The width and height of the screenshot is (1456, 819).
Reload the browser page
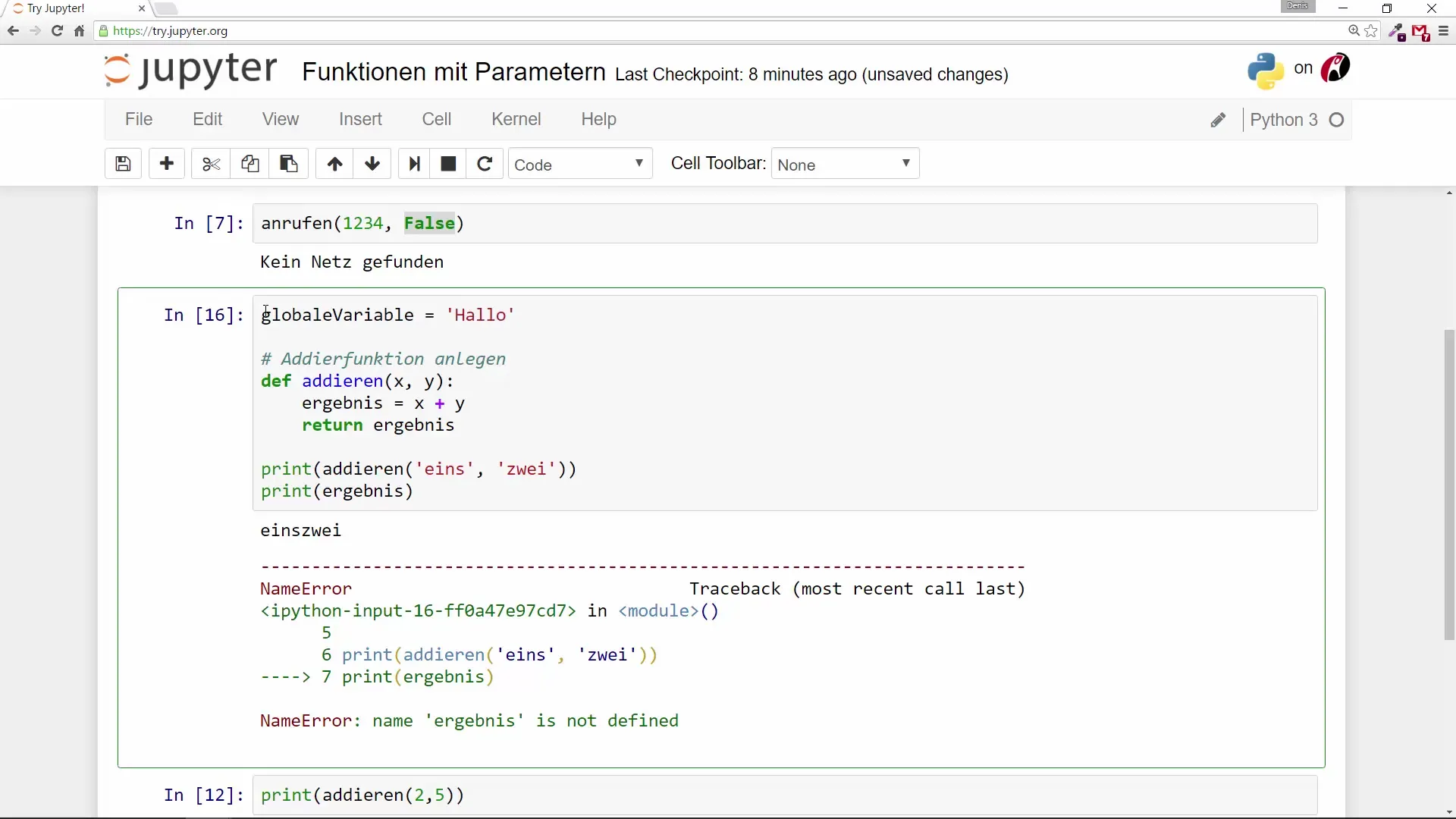57,31
